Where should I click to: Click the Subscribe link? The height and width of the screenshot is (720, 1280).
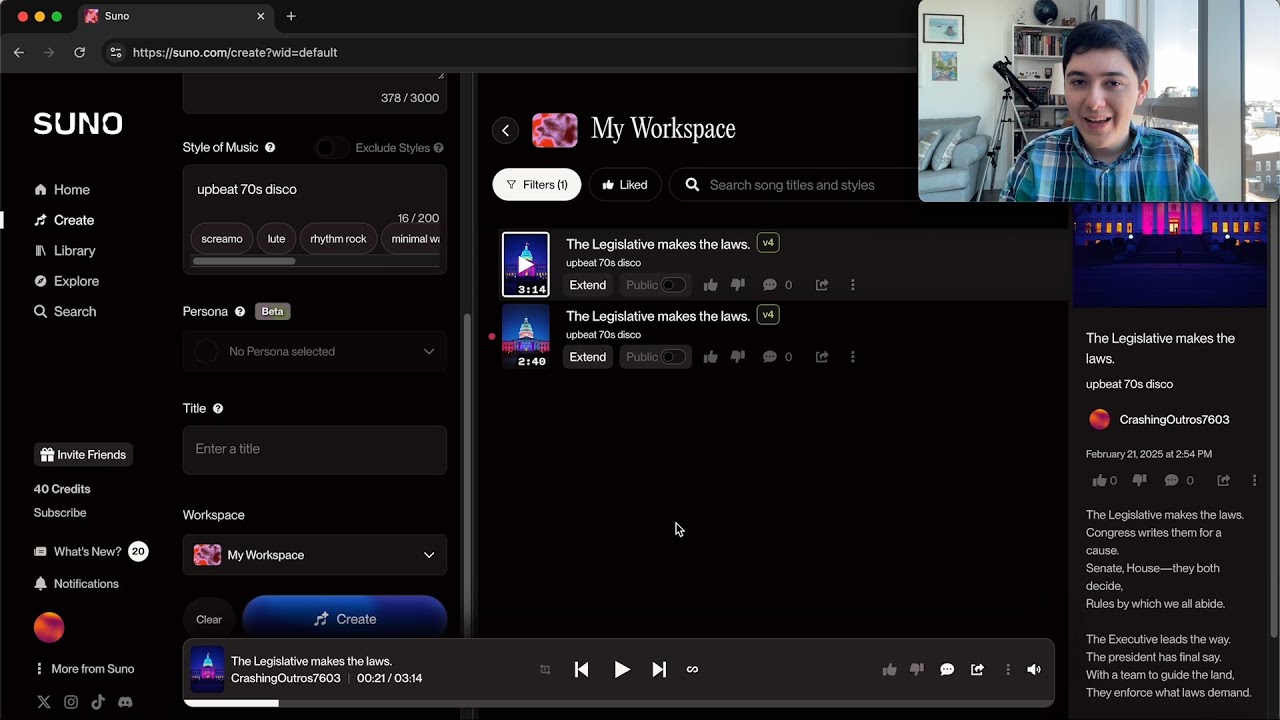pos(60,513)
